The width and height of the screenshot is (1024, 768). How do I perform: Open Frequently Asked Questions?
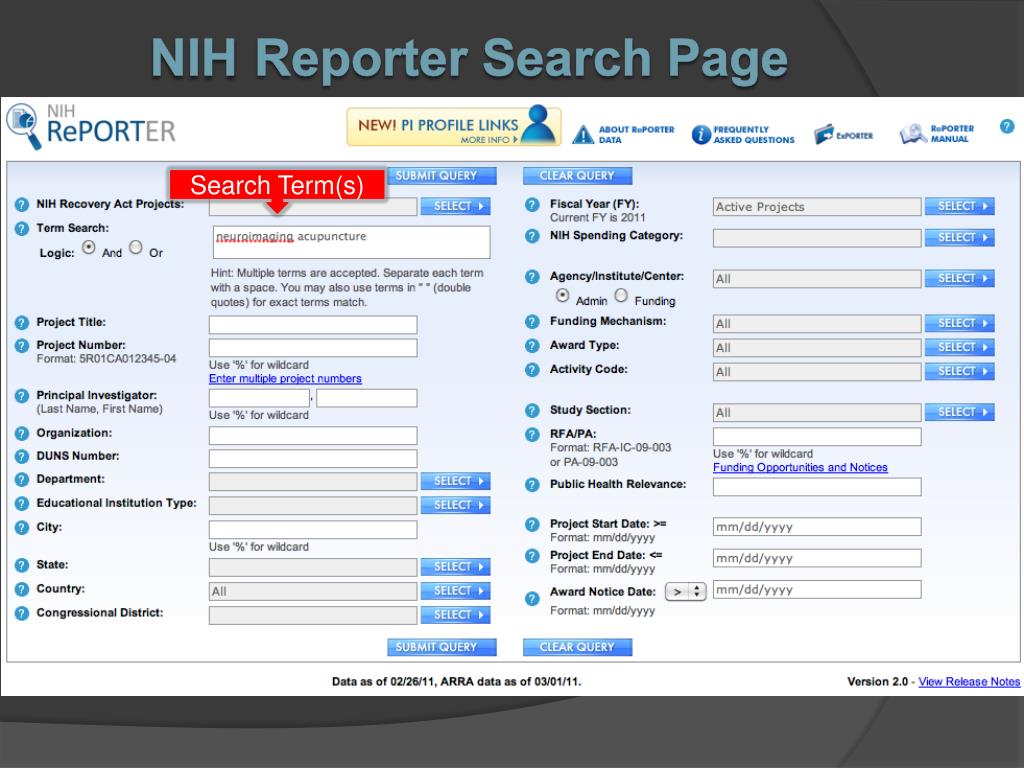click(x=743, y=135)
